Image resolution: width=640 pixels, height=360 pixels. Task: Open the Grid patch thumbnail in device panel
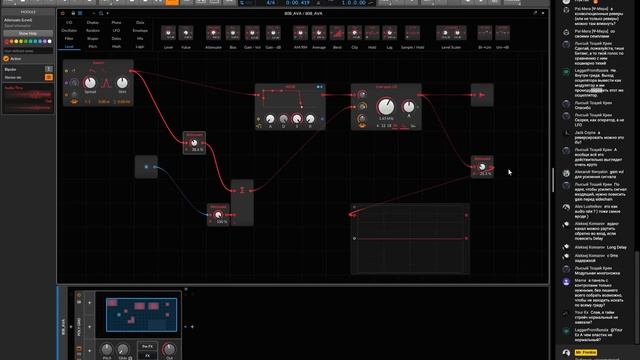click(142, 315)
